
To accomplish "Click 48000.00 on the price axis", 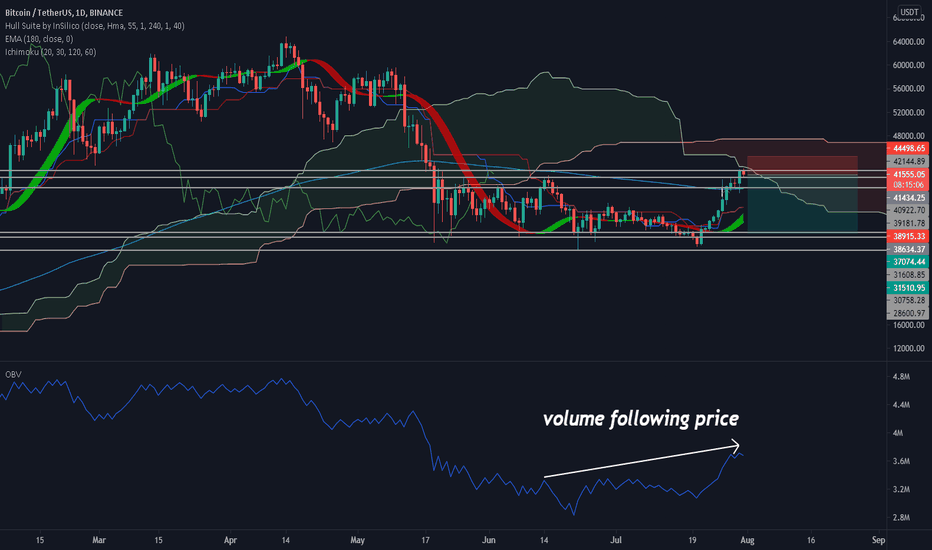I will point(908,135).
